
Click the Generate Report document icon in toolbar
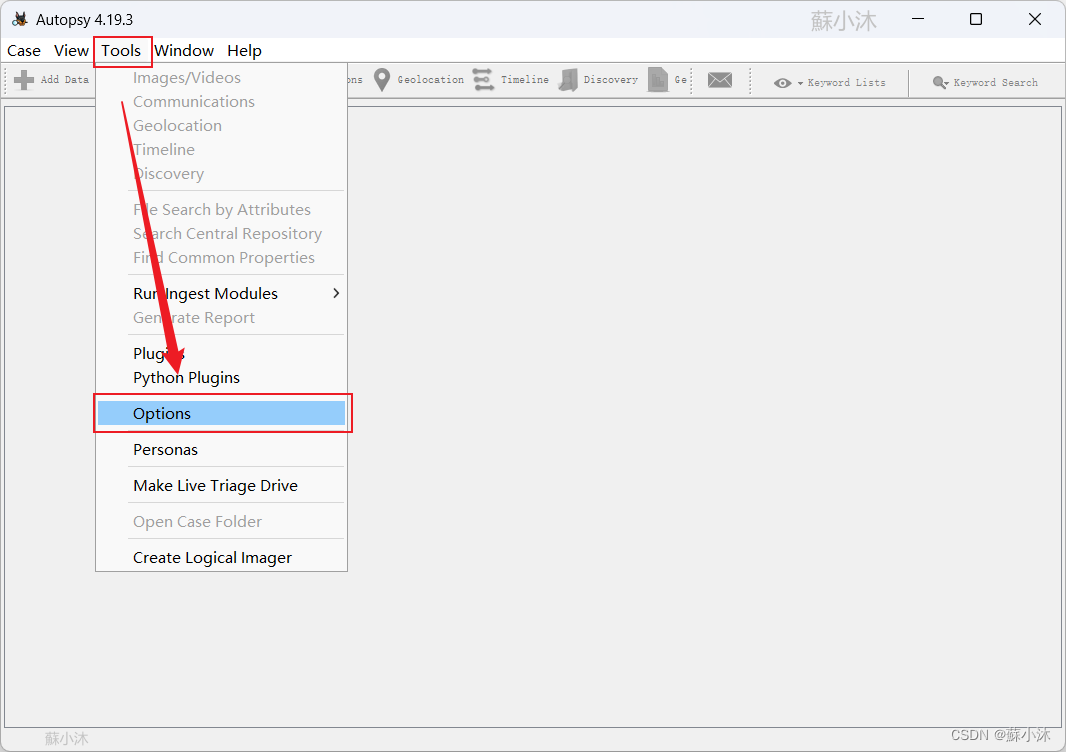click(x=657, y=80)
